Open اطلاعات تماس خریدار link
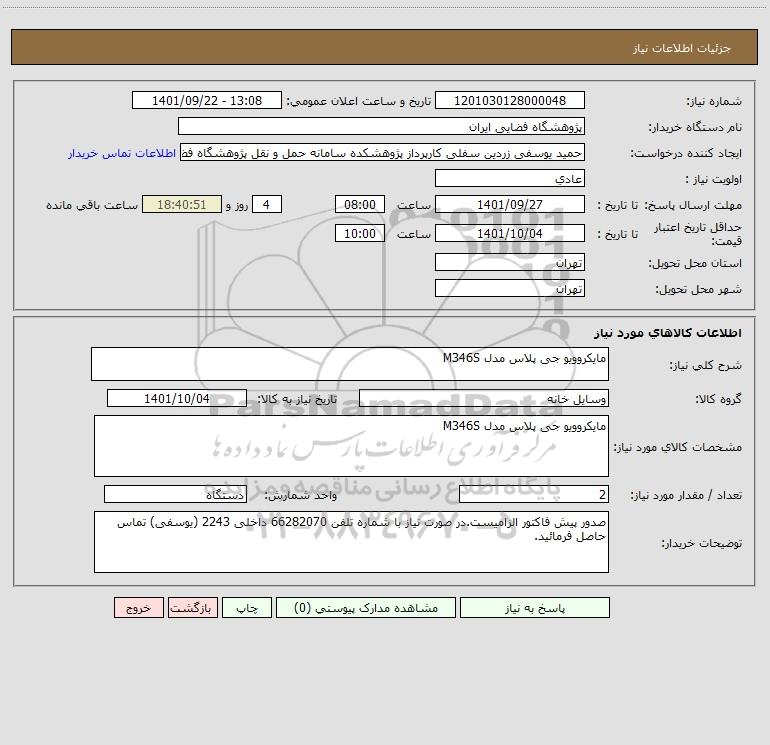The width and height of the screenshot is (770, 745). click(122, 153)
